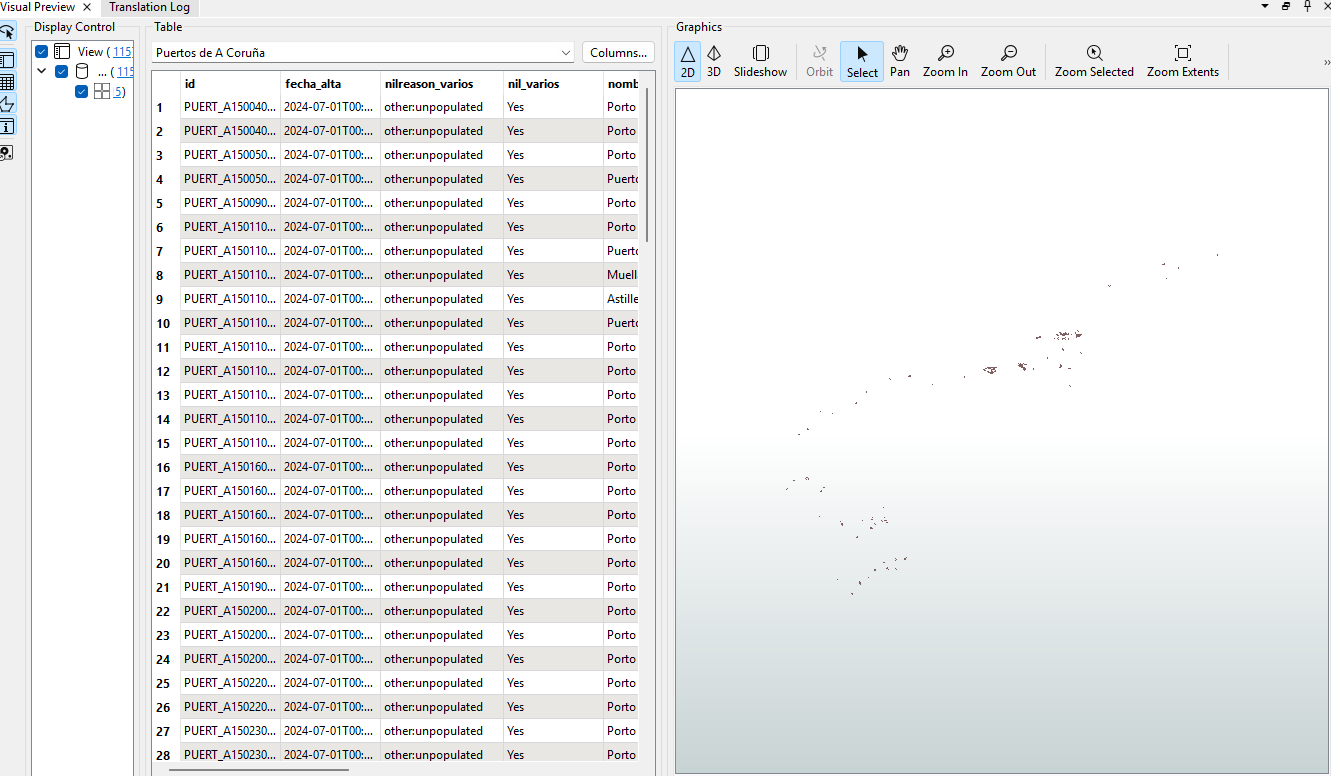Open the Columns... button

pos(618,53)
